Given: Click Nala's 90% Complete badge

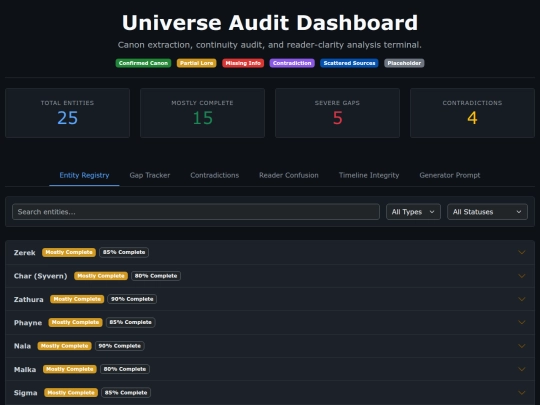Looking at the screenshot, I should tap(120, 346).
